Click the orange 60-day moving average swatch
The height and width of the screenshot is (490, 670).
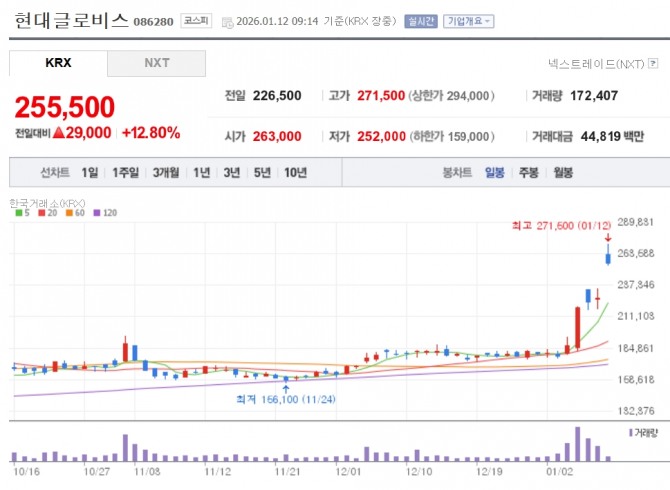pyautogui.click(x=69, y=213)
